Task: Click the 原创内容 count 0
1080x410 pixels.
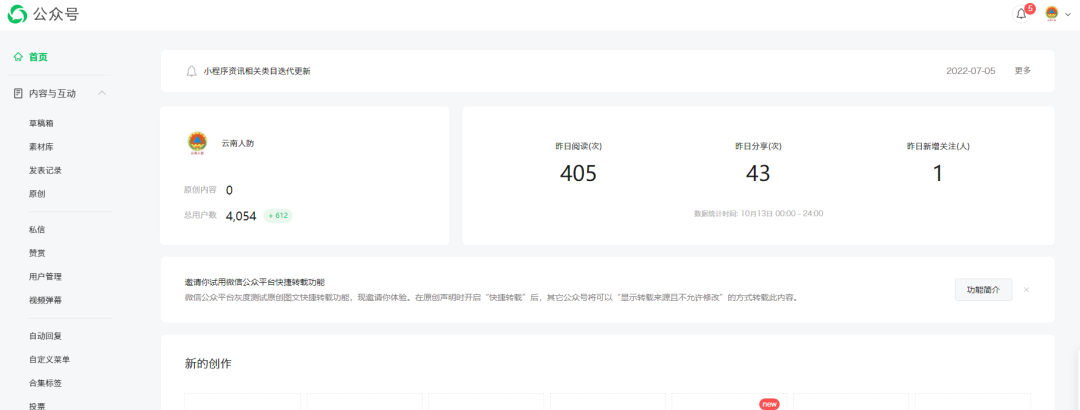Action: (229, 190)
